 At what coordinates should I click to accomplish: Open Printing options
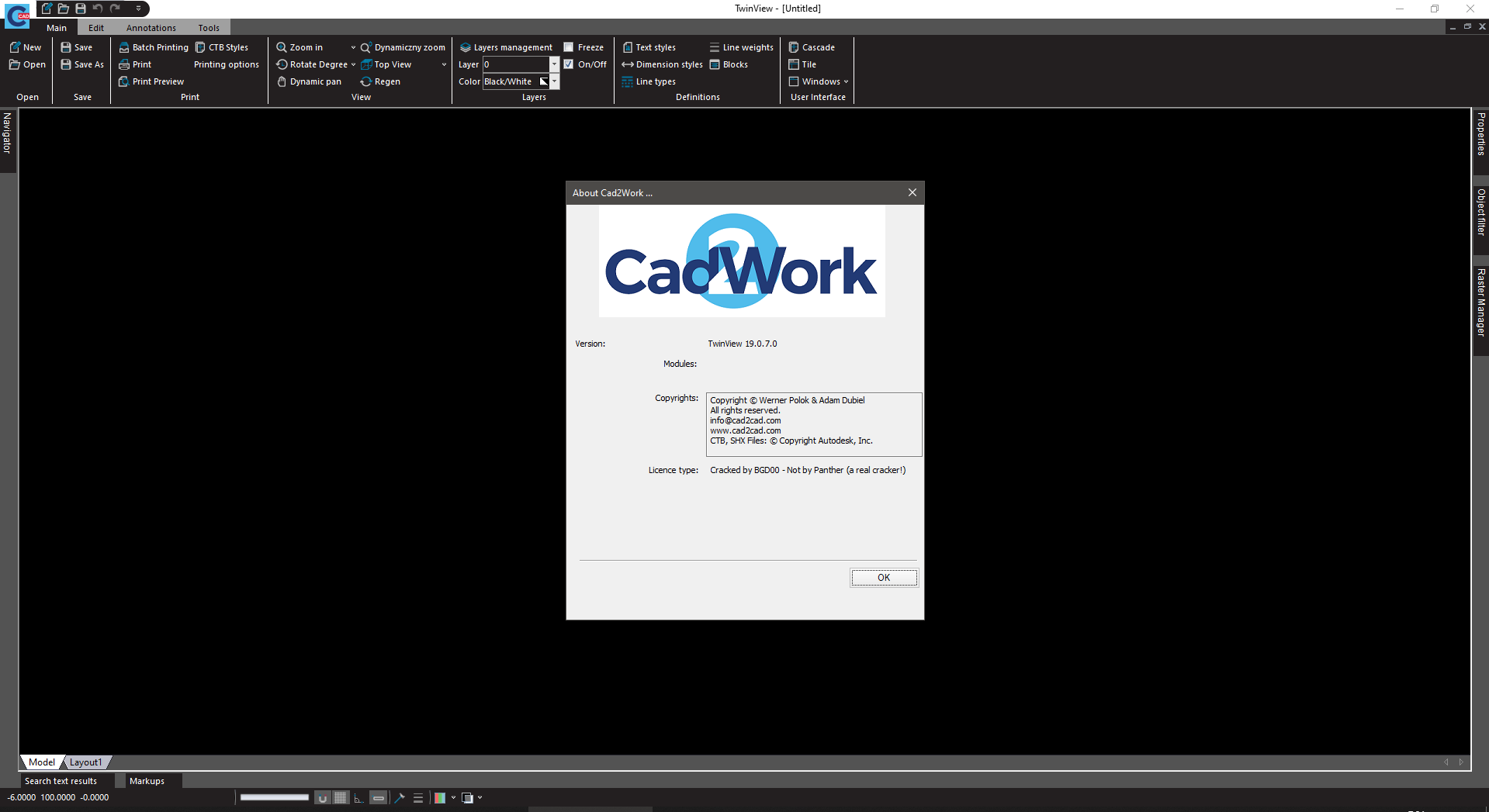coord(227,64)
